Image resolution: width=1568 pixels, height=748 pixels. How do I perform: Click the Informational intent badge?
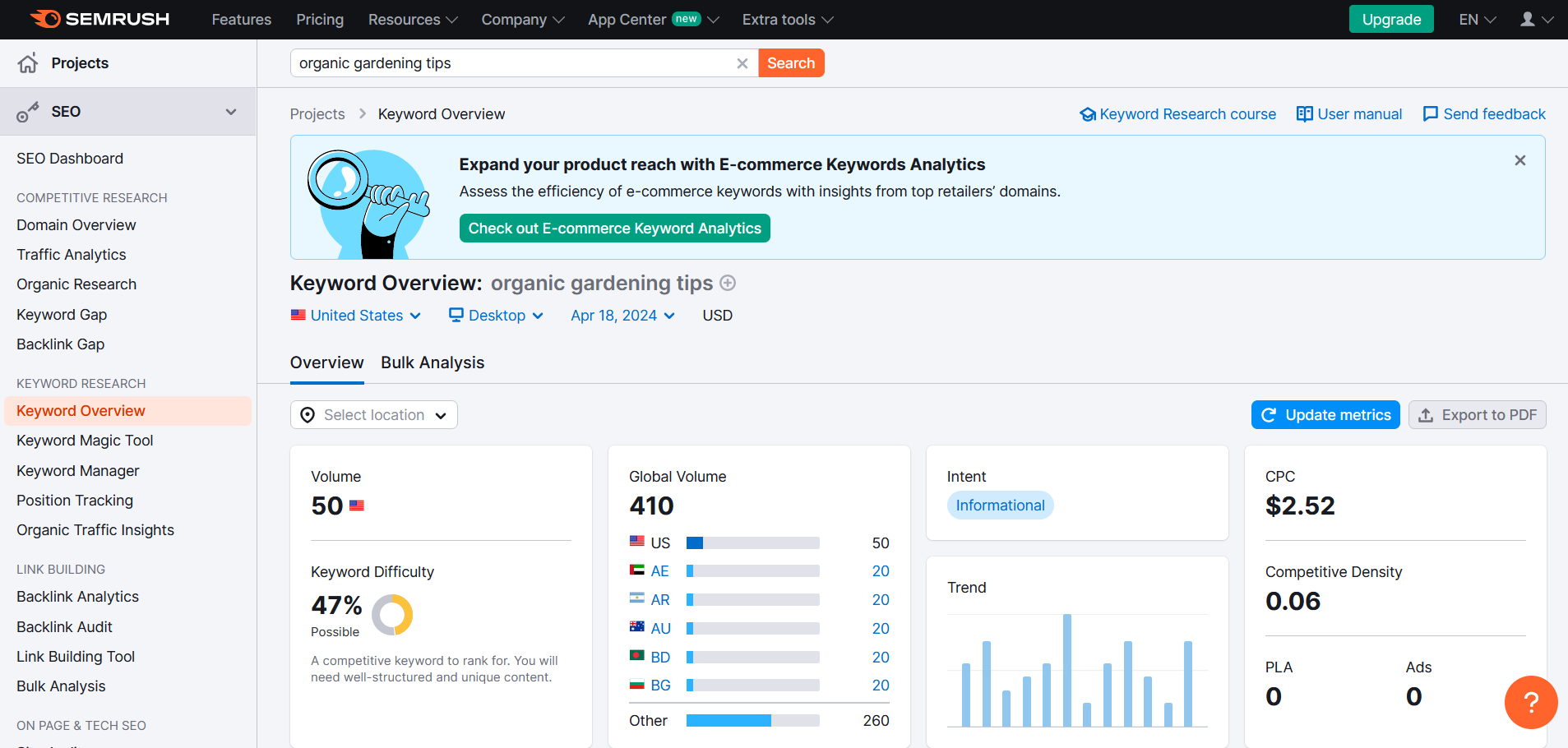(1000, 506)
